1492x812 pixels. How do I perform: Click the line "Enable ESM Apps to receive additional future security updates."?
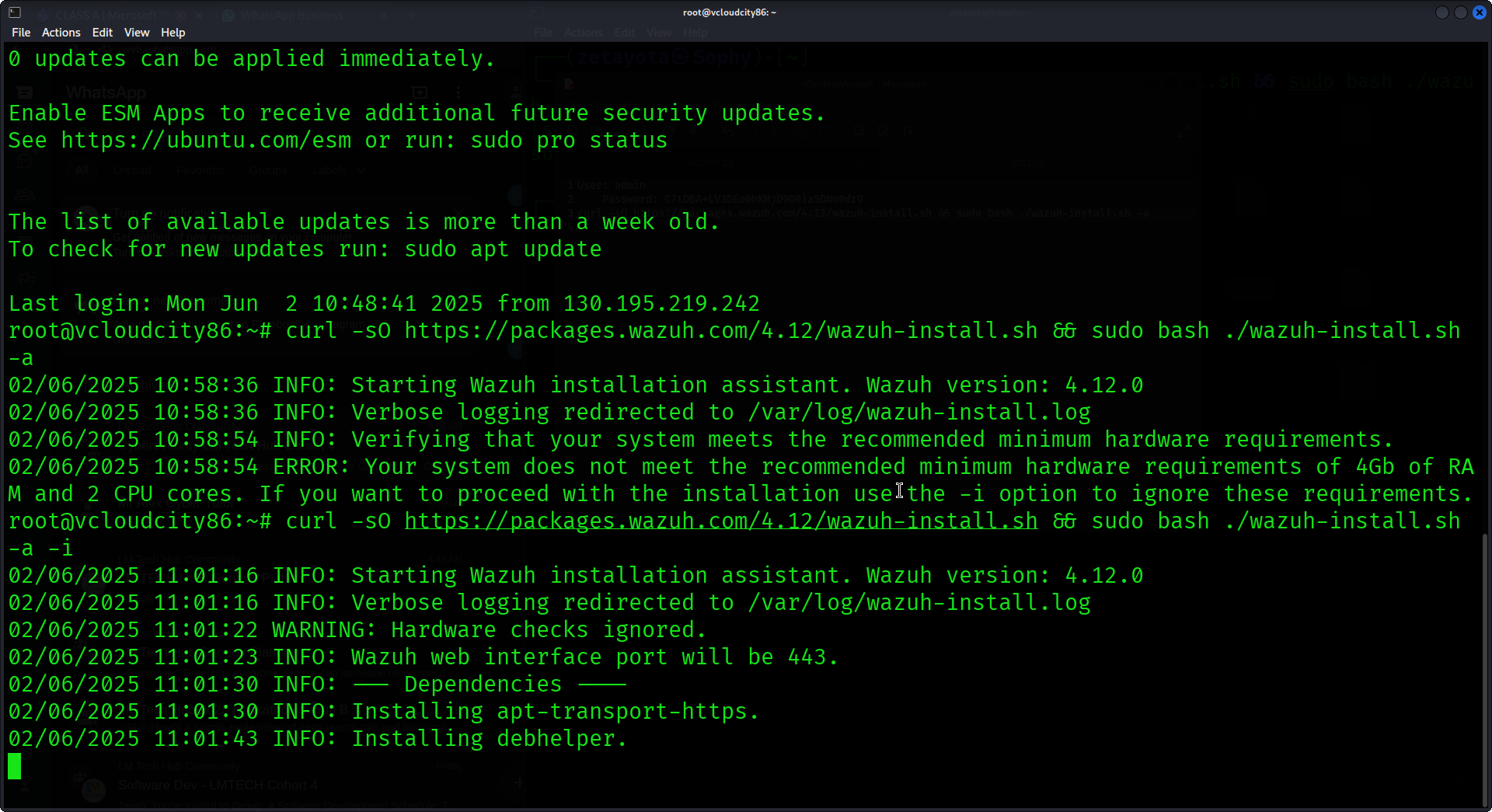pyautogui.click(x=417, y=113)
